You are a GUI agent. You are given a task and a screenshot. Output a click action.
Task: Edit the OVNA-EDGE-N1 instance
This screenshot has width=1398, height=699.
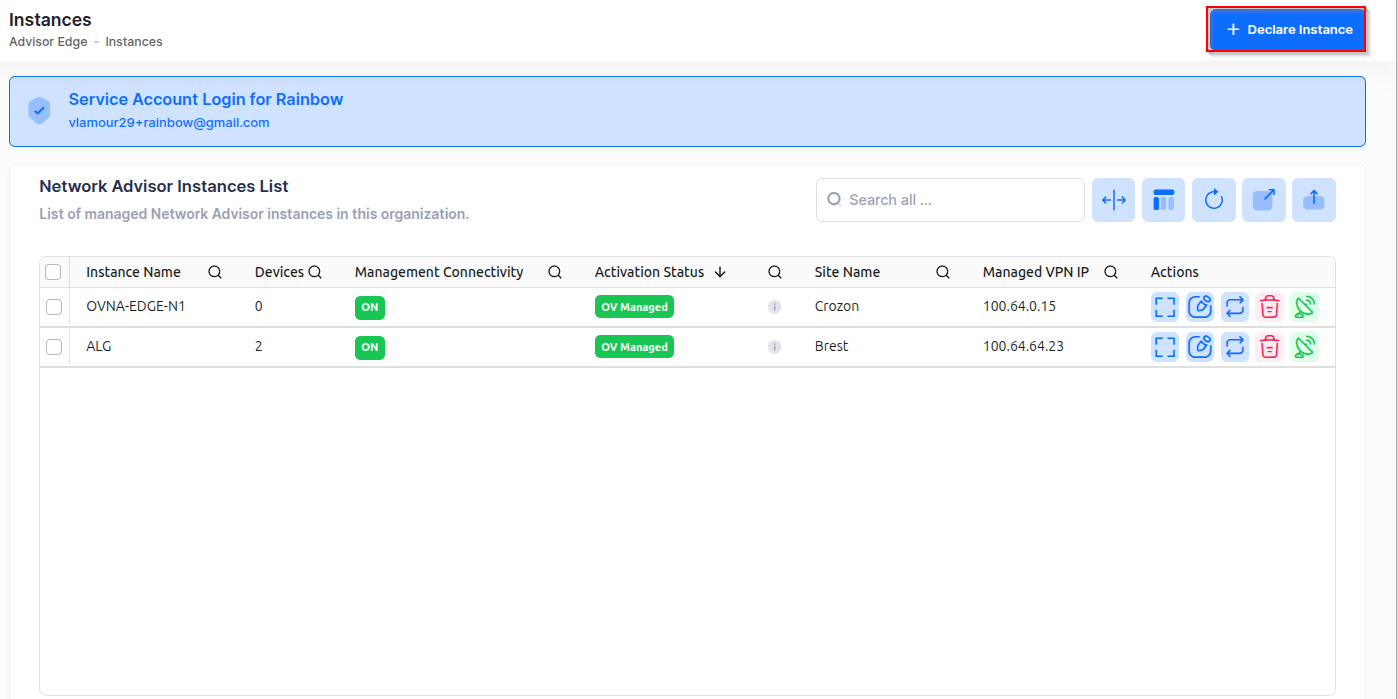pyautogui.click(x=1200, y=307)
